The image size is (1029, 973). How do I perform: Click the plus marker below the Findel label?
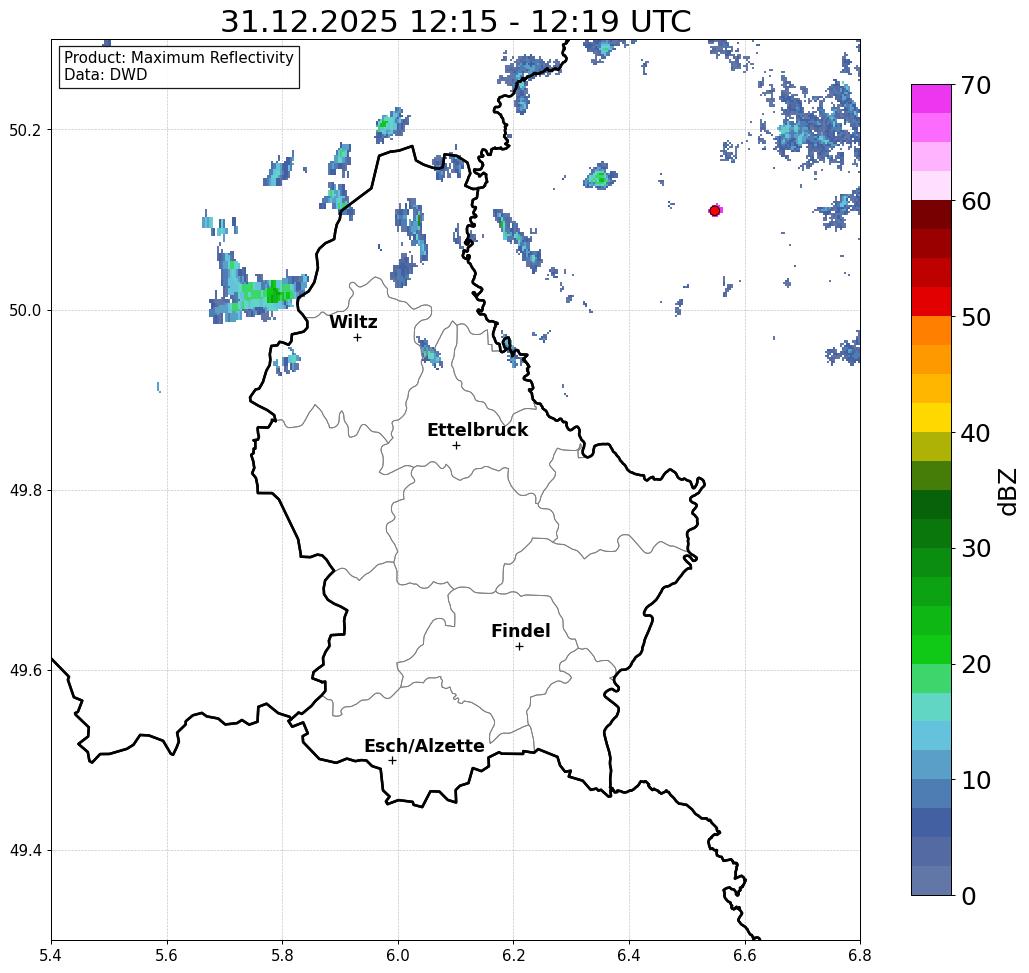tap(519, 646)
